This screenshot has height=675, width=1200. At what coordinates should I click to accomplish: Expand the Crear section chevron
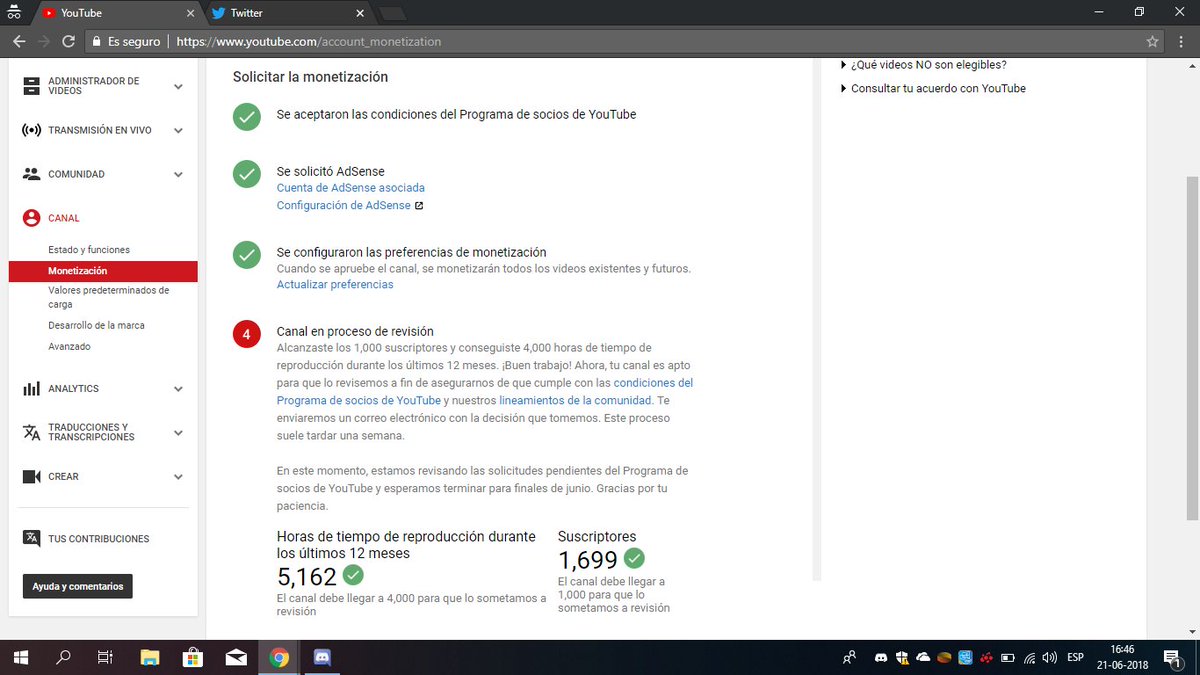178,477
